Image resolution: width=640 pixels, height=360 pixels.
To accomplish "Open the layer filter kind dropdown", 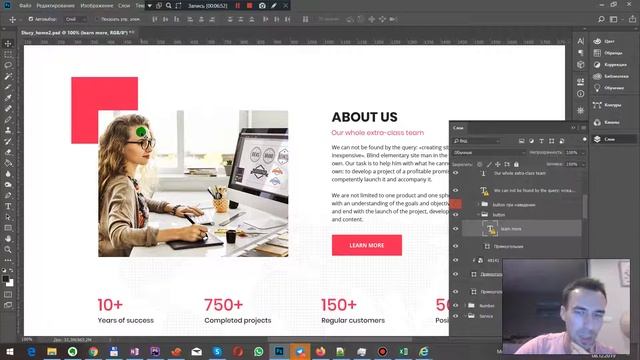I will [x=476, y=141].
